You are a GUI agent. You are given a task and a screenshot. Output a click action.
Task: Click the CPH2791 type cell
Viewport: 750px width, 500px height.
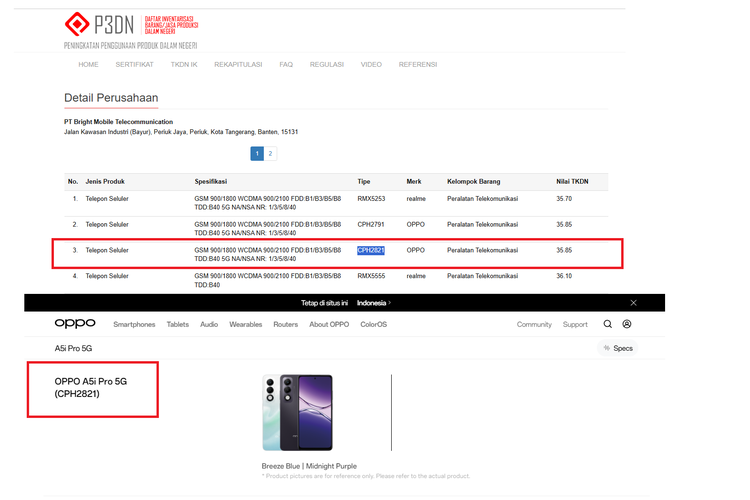[371, 224]
